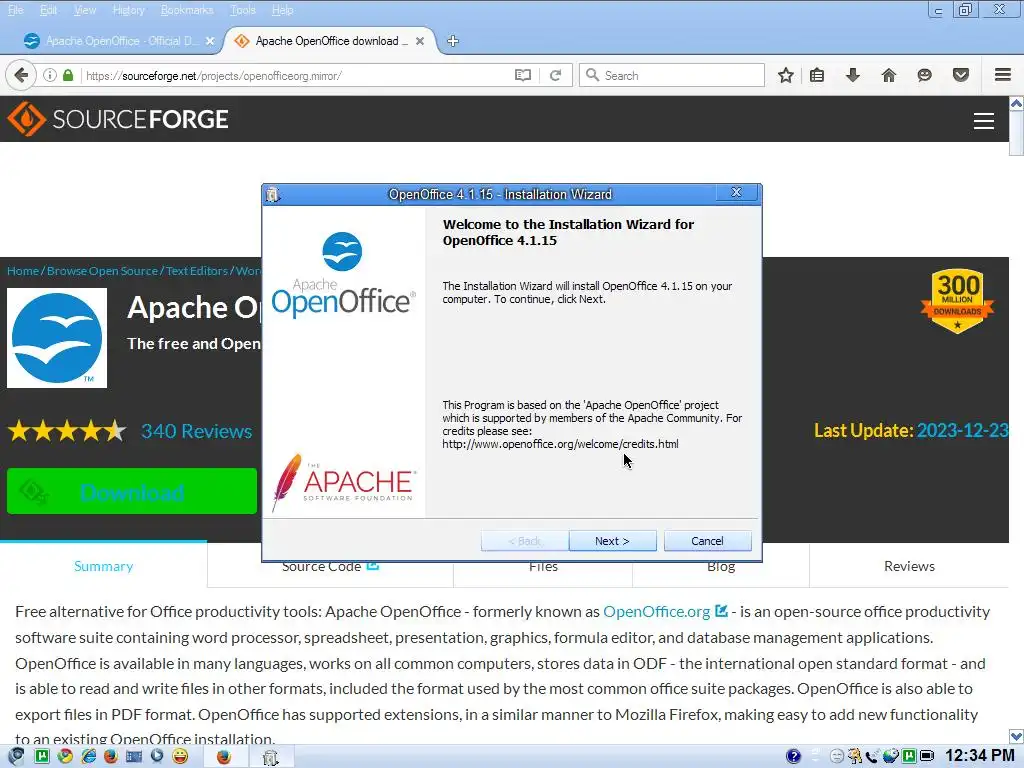Click Home breadcrumb link

point(23,271)
